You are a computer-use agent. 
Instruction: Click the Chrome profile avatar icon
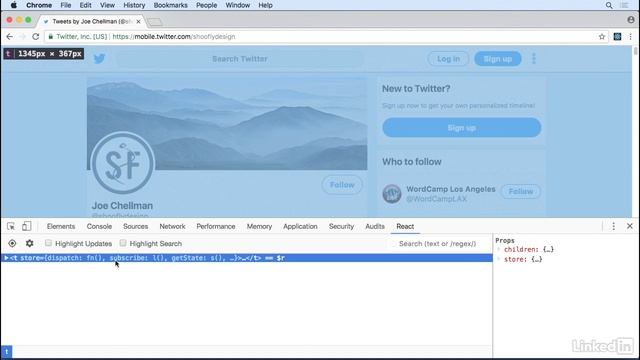[631, 20]
